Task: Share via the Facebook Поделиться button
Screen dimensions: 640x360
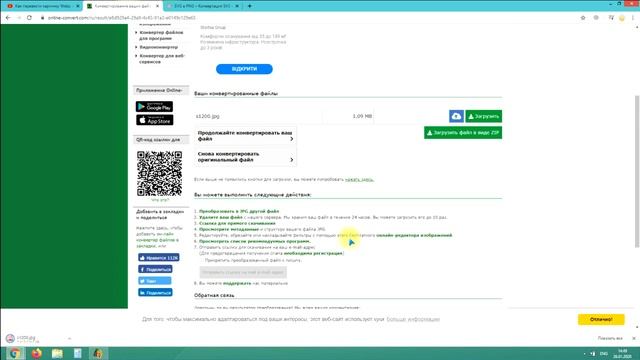Action: [x=155, y=269]
